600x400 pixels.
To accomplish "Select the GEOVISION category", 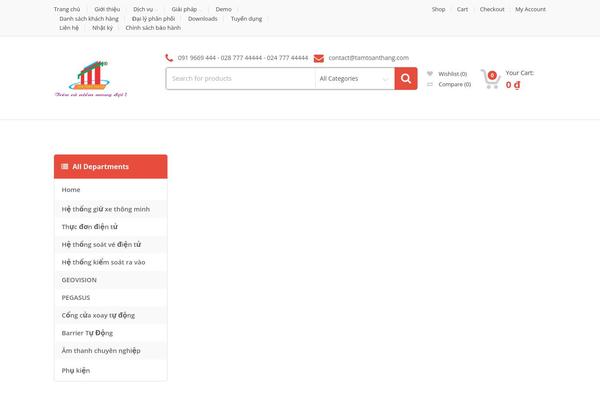I will pos(111,280).
